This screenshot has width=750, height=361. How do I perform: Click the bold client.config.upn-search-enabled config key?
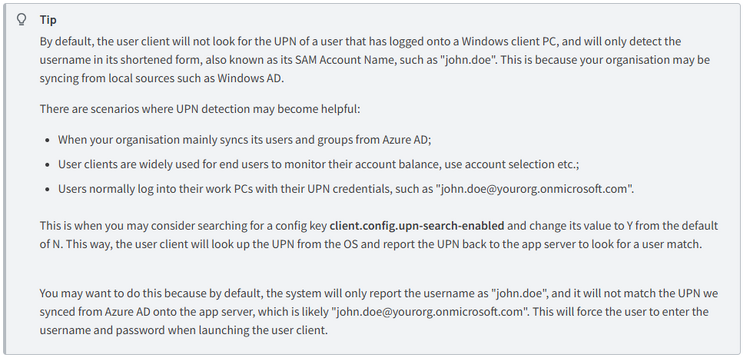pyautogui.click(x=417, y=226)
